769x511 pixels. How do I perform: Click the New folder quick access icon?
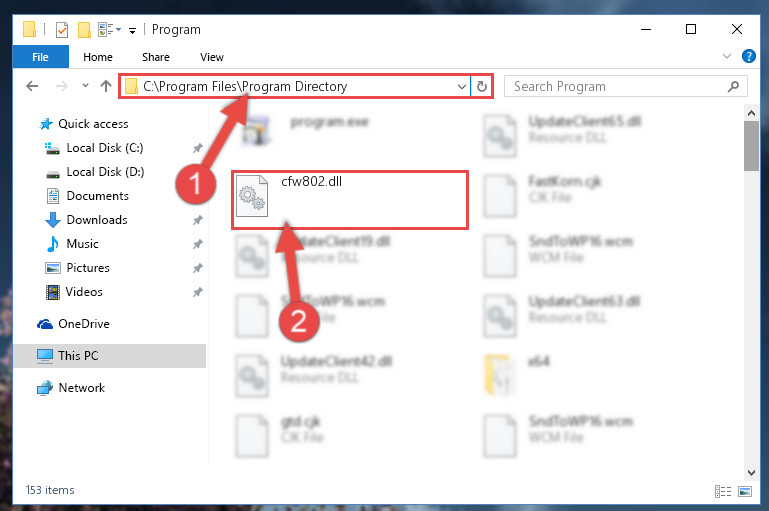84,30
